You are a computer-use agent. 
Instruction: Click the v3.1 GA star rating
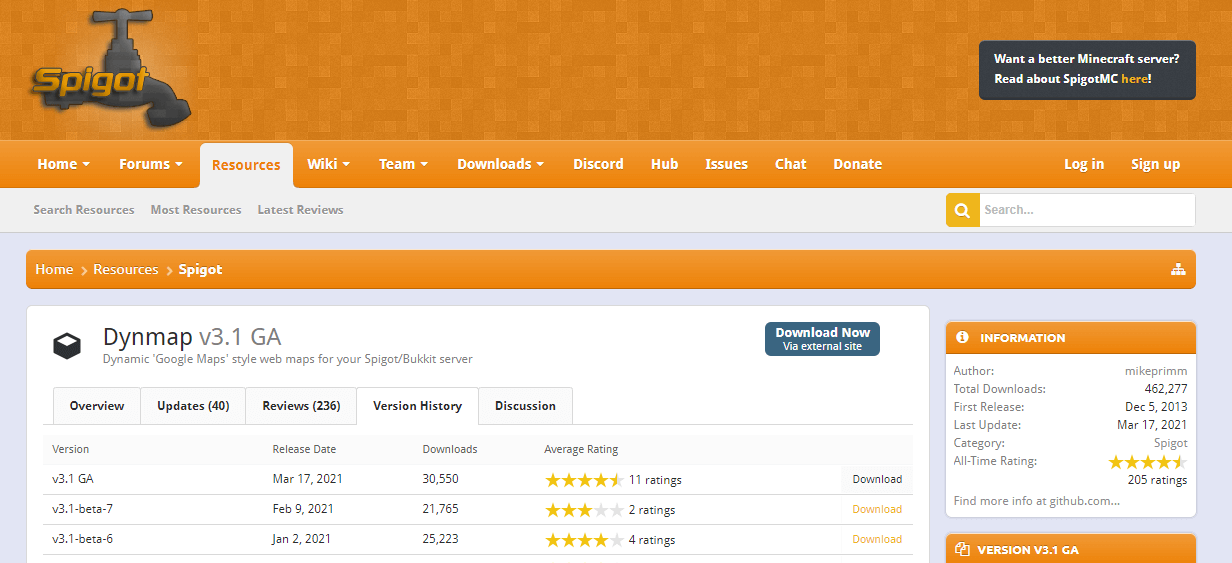(584, 480)
